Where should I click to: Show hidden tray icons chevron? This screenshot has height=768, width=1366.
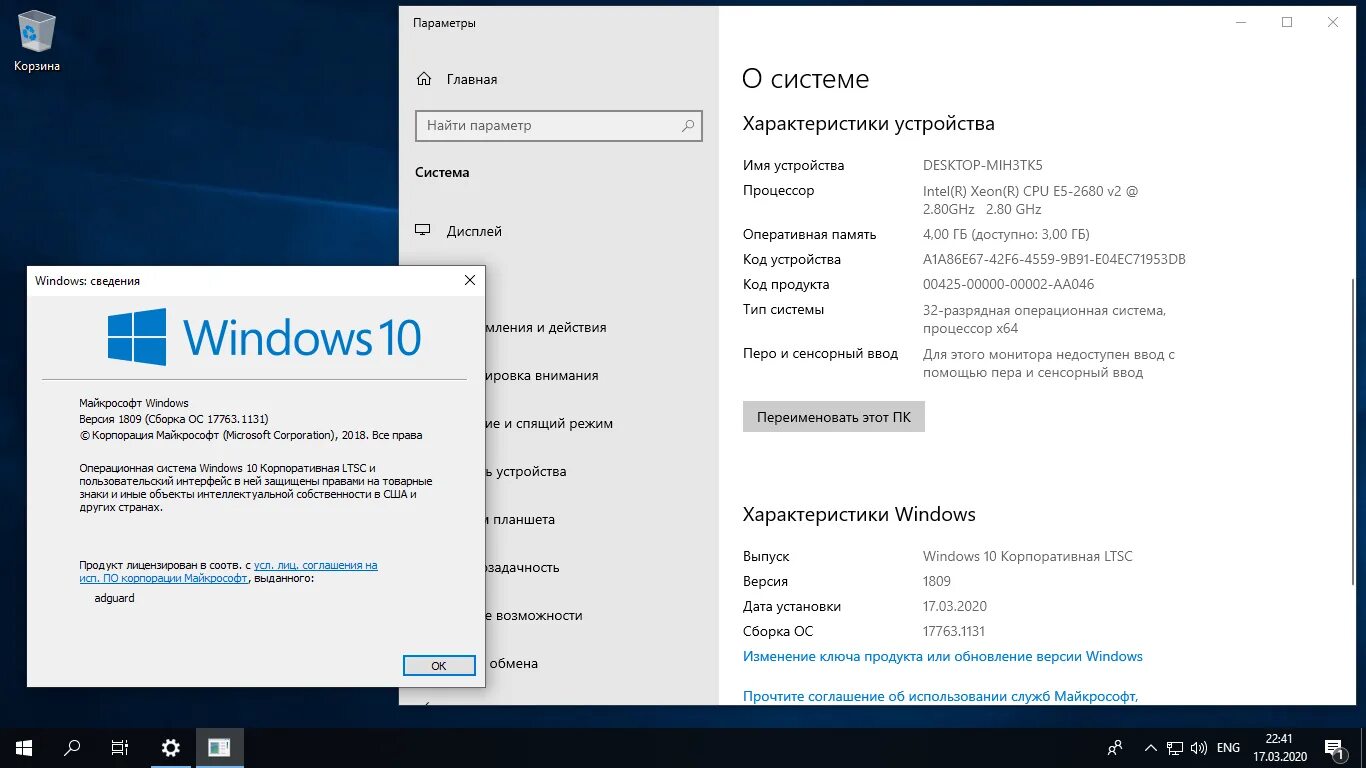[x=1150, y=747]
